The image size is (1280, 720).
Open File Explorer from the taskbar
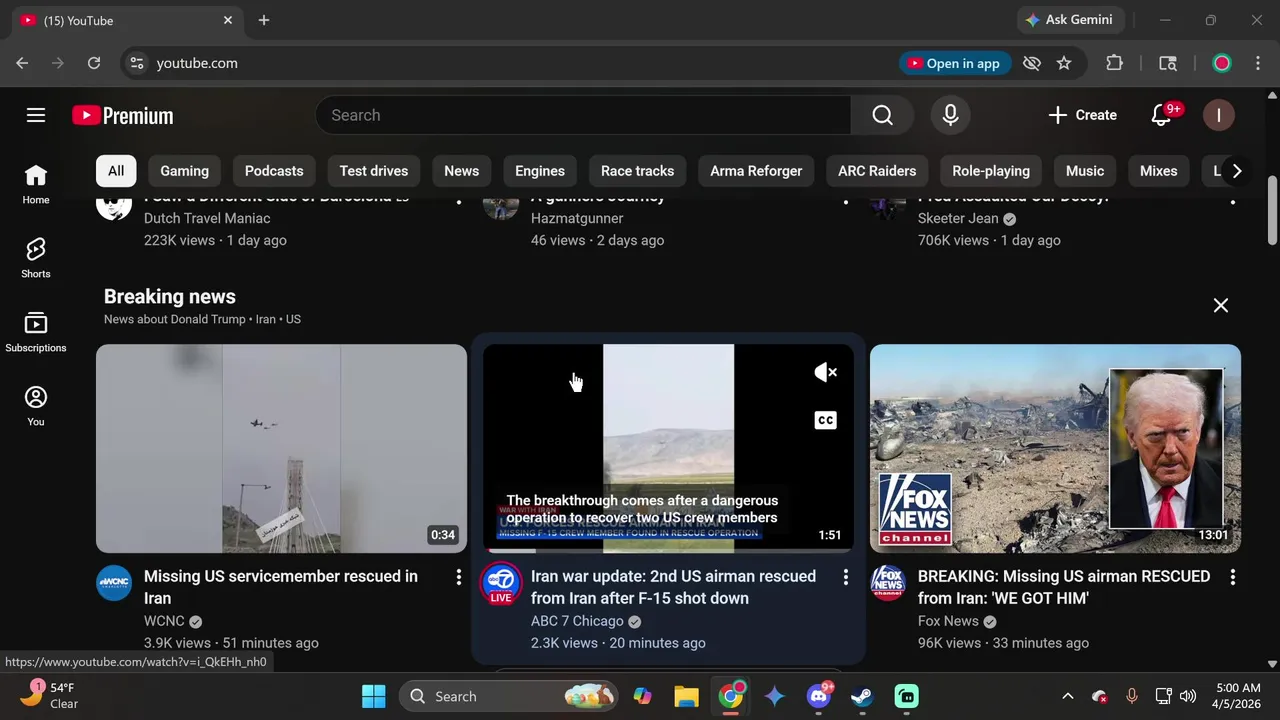[686, 696]
